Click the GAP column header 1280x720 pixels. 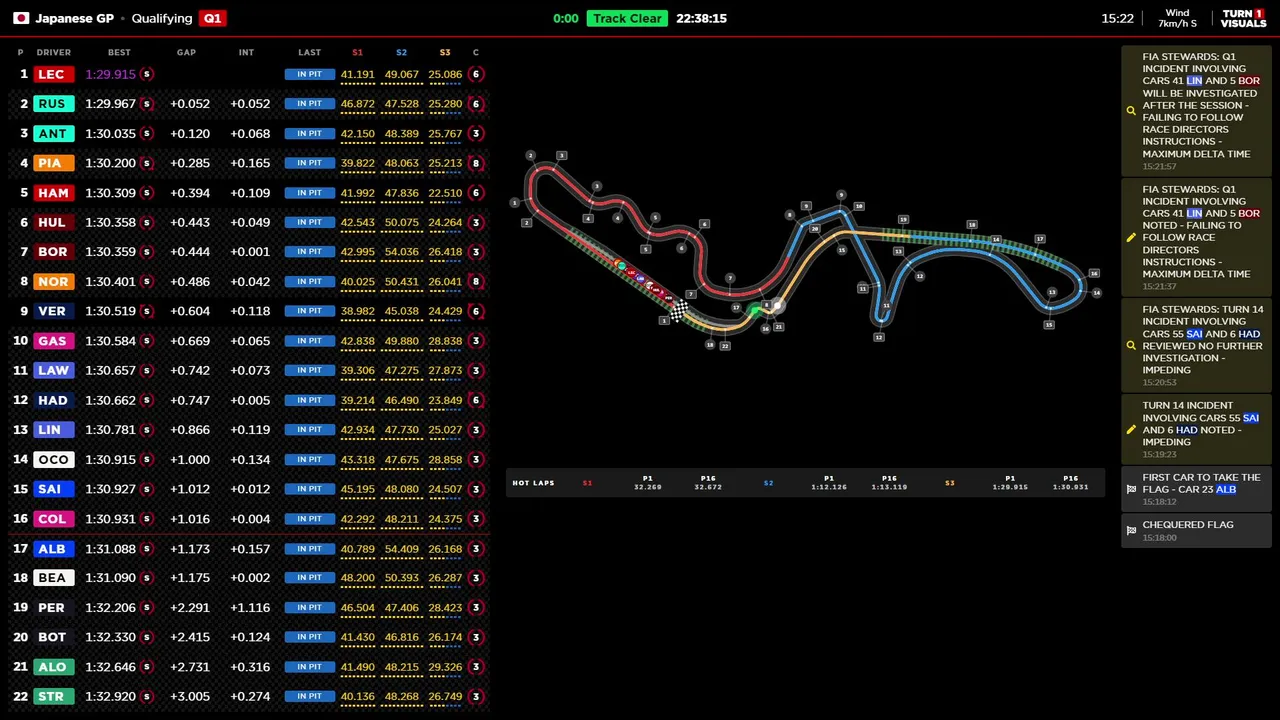[186, 52]
